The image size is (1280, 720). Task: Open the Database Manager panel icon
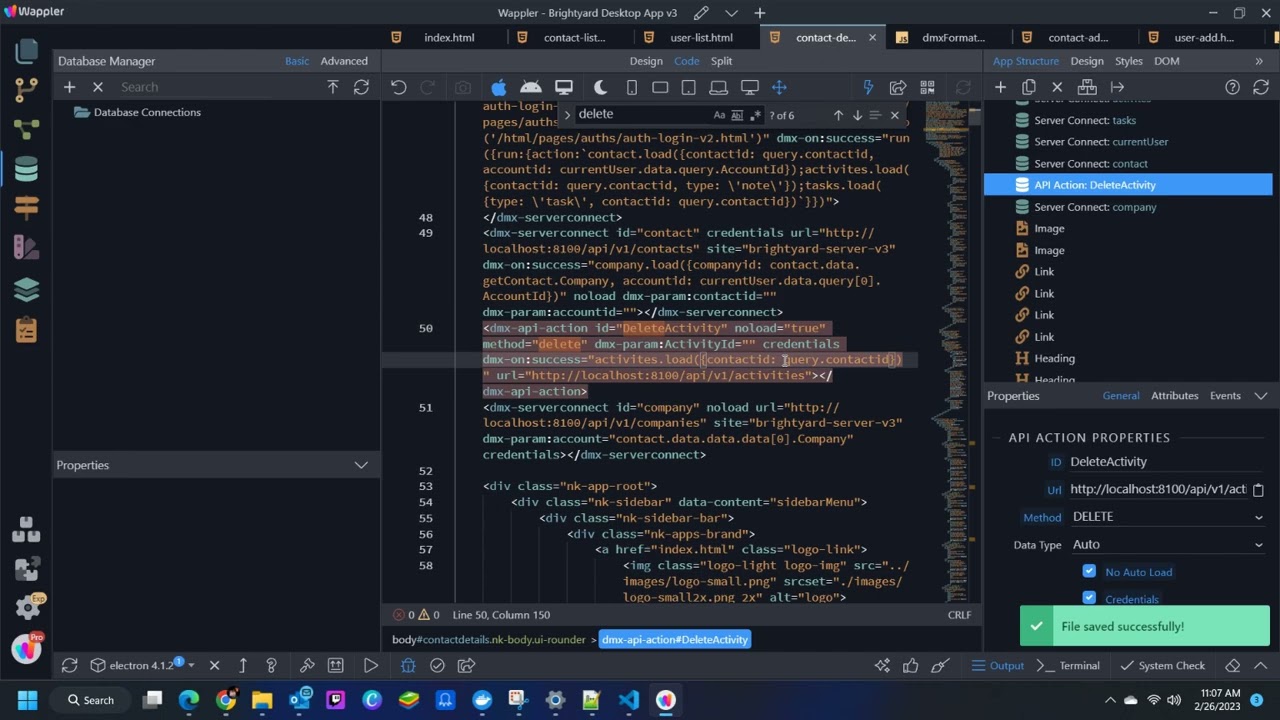(x=27, y=169)
